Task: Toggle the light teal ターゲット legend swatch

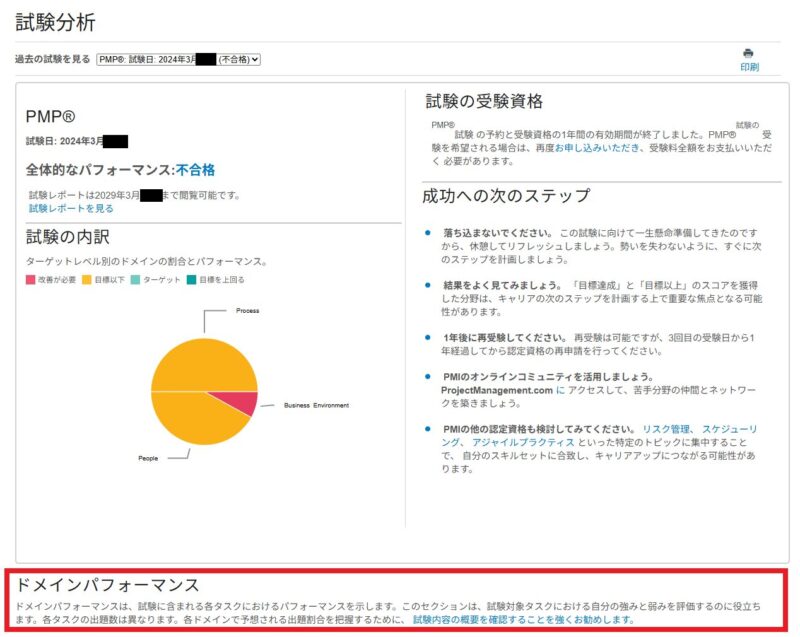Action: click(136, 280)
